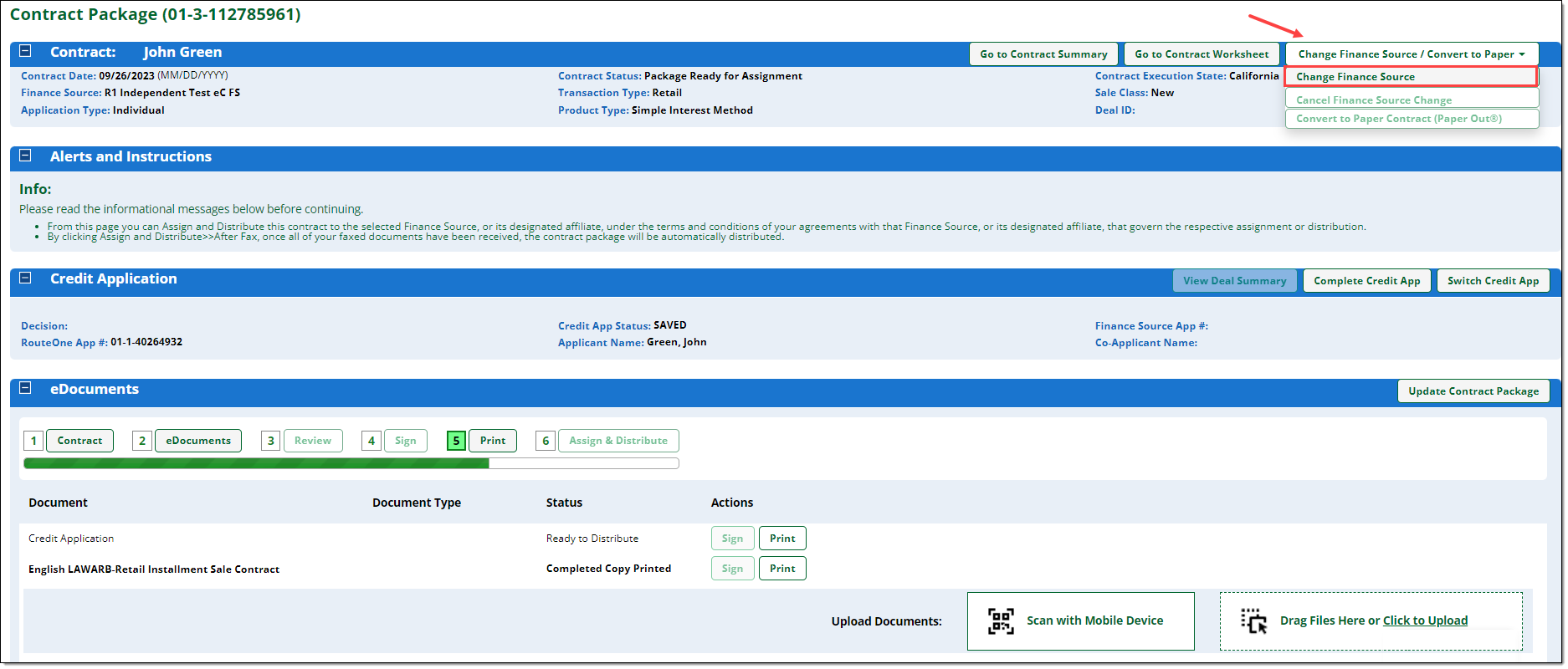Click step number 4 box

click(x=372, y=441)
